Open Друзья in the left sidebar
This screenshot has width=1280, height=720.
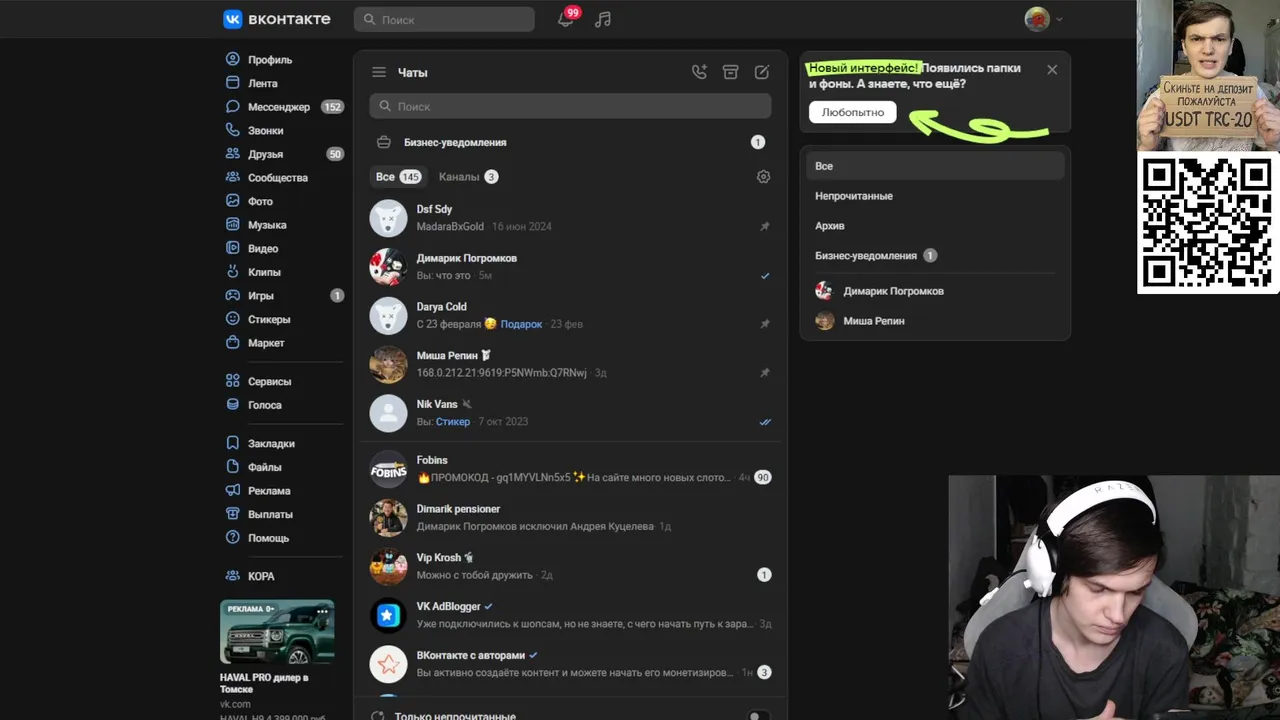(266, 155)
